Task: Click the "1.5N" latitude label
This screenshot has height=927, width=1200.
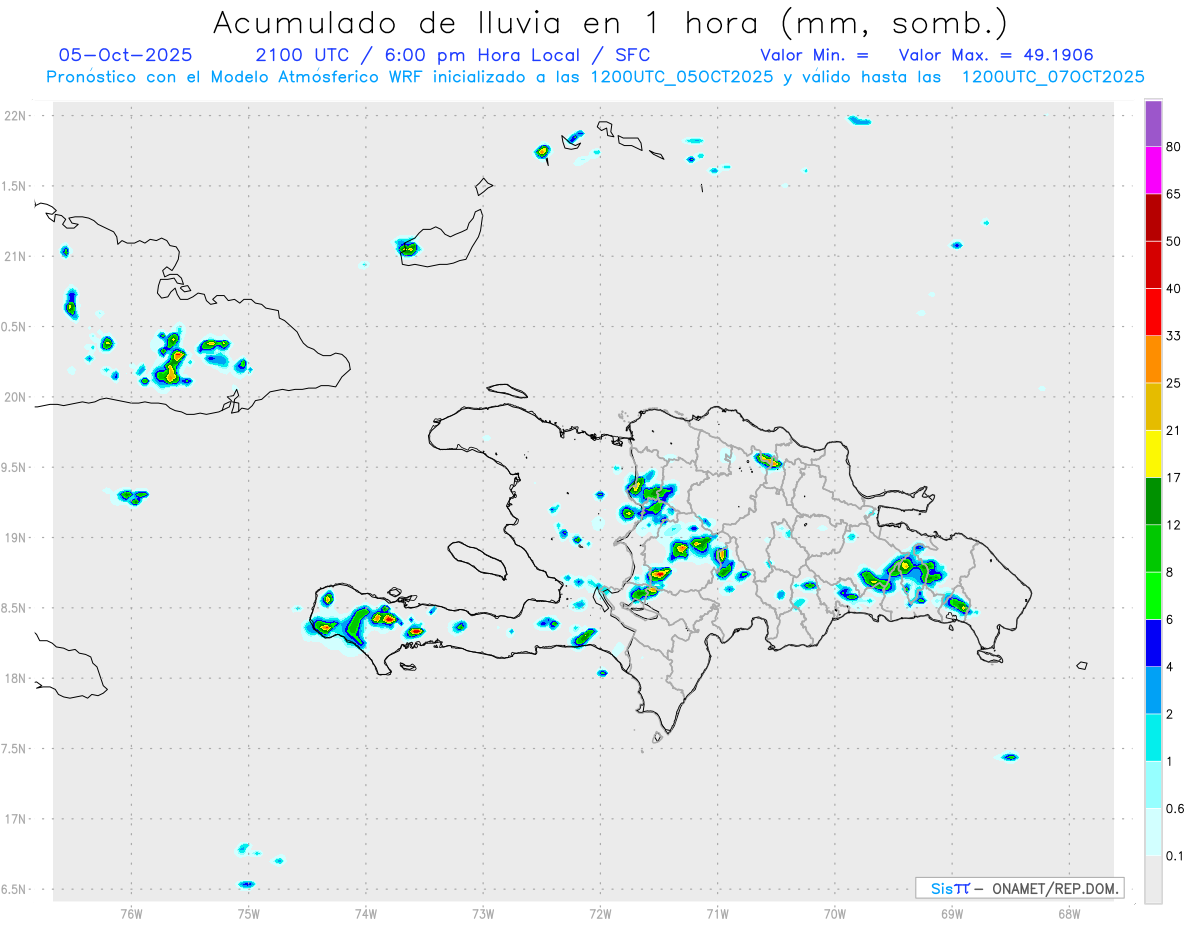Action: coord(15,186)
